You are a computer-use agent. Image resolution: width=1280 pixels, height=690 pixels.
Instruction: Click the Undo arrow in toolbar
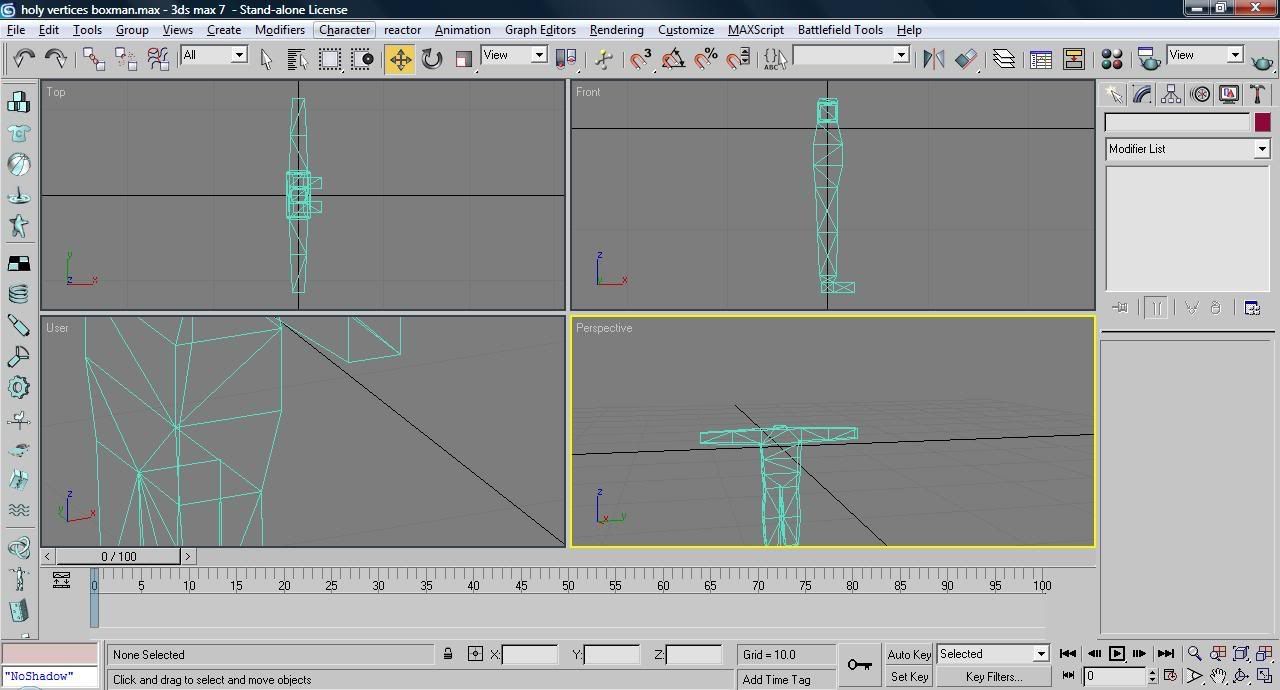[x=24, y=59]
